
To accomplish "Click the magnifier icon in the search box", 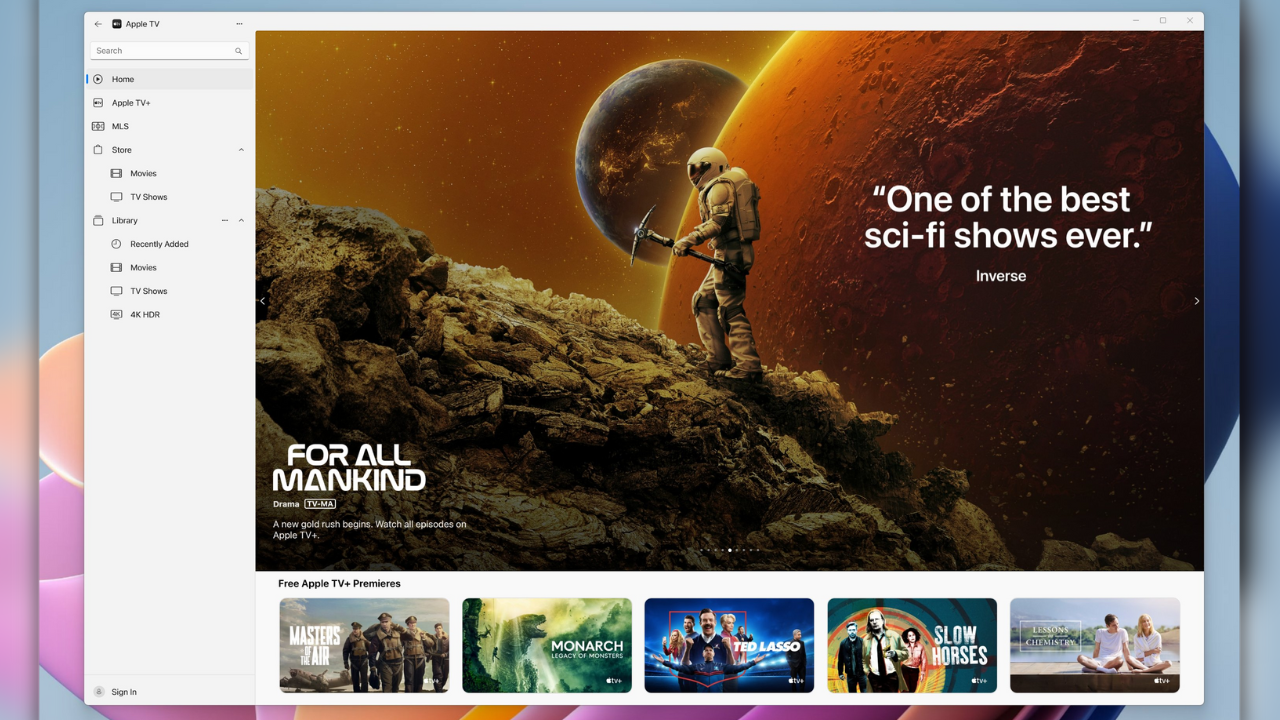I will 239,51.
